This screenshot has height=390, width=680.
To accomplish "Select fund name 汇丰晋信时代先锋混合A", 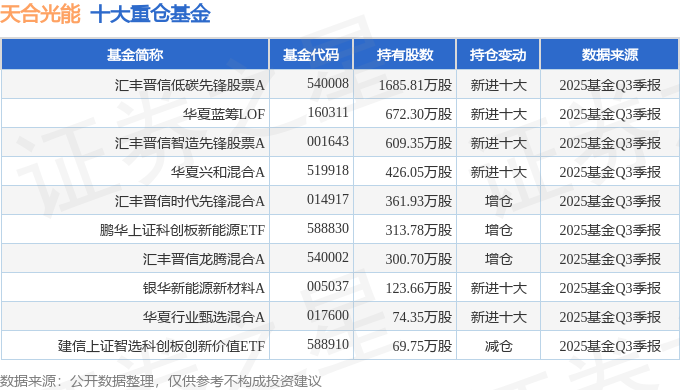I will pyautogui.click(x=190, y=201).
